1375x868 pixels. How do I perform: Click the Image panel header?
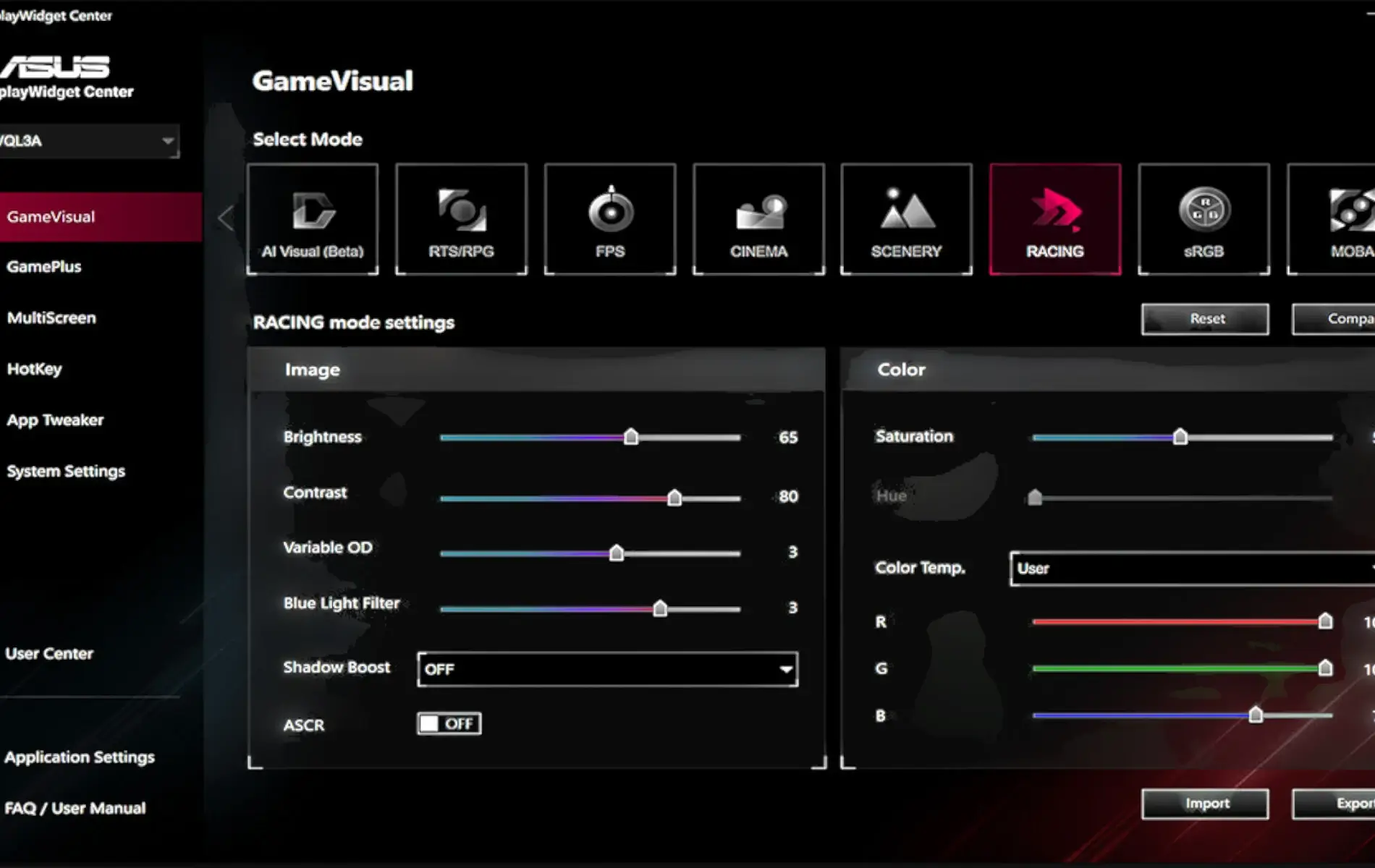click(x=536, y=370)
